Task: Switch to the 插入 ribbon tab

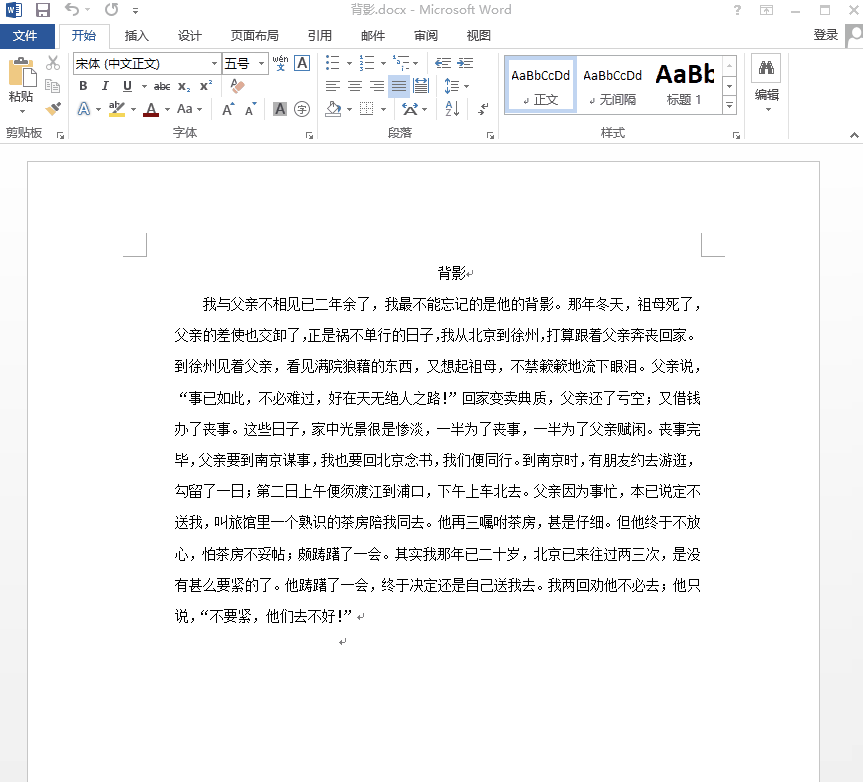Action: pos(137,36)
